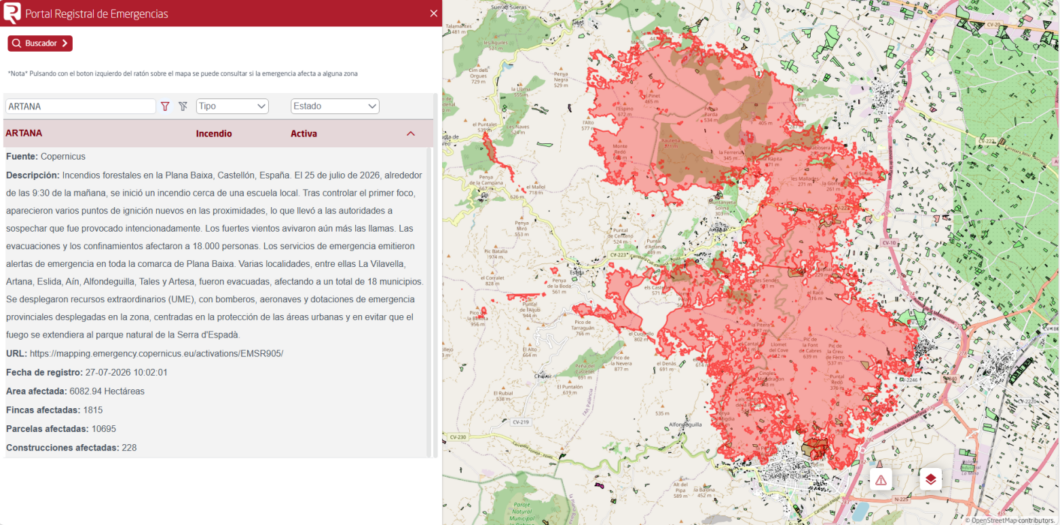Image resolution: width=1060 pixels, height=525 pixels.
Task: Click the magnifier icon in Buscador
Action: pyautogui.click(x=16, y=43)
